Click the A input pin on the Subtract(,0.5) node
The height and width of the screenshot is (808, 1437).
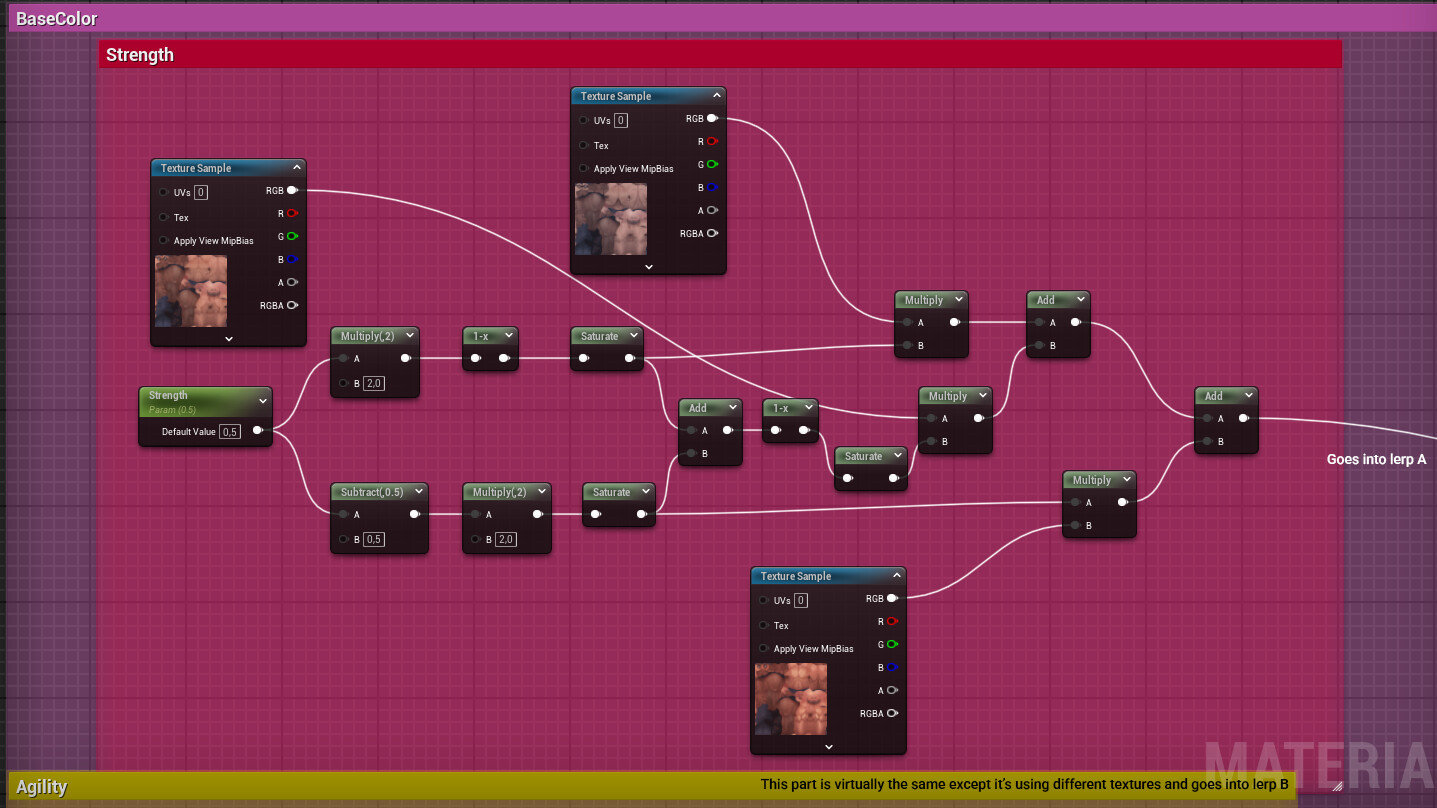click(343, 514)
